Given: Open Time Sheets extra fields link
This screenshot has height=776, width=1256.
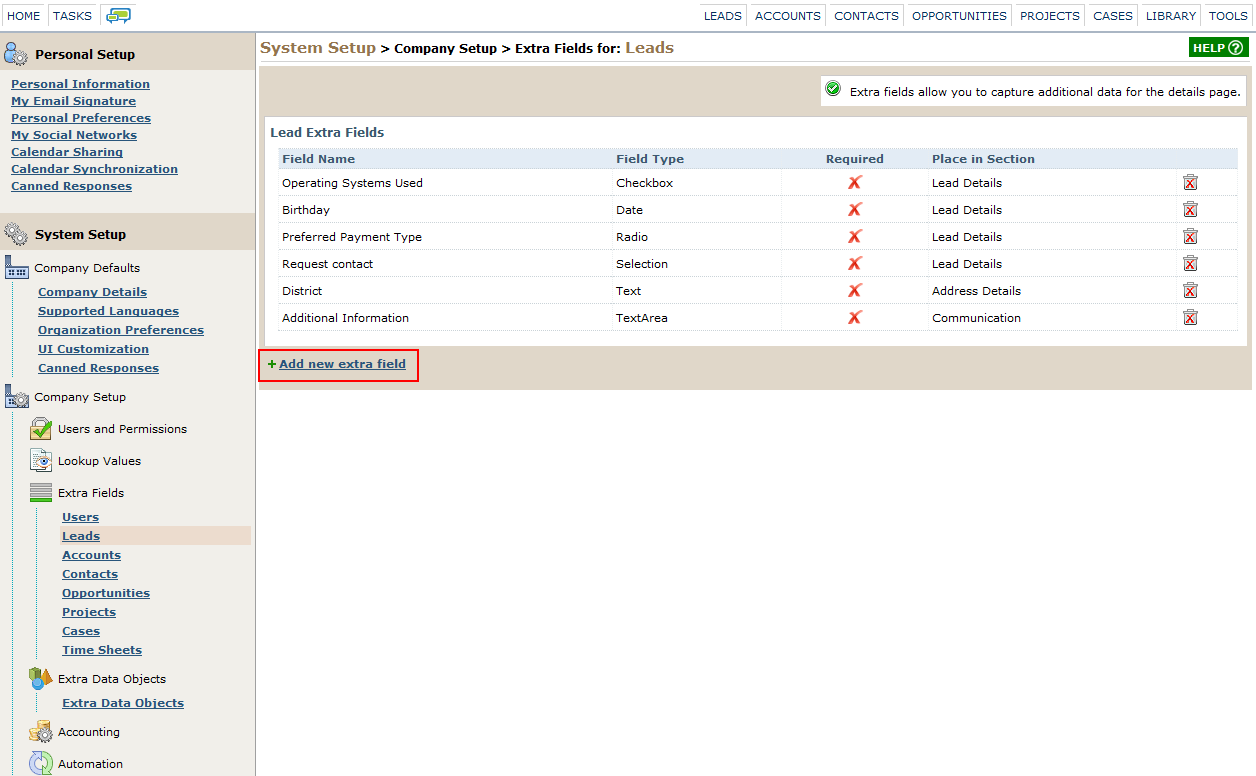Looking at the screenshot, I should (102, 650).
